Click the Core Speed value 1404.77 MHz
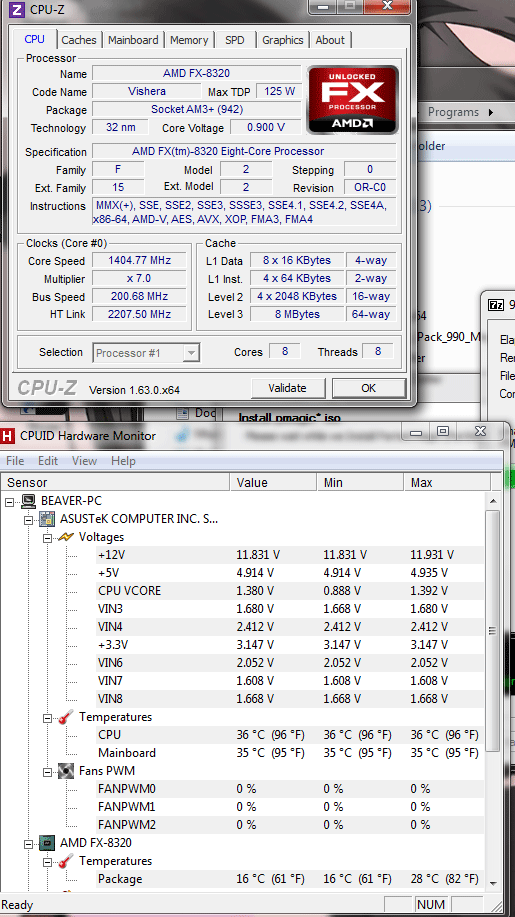515x917 pixels. 139,261
